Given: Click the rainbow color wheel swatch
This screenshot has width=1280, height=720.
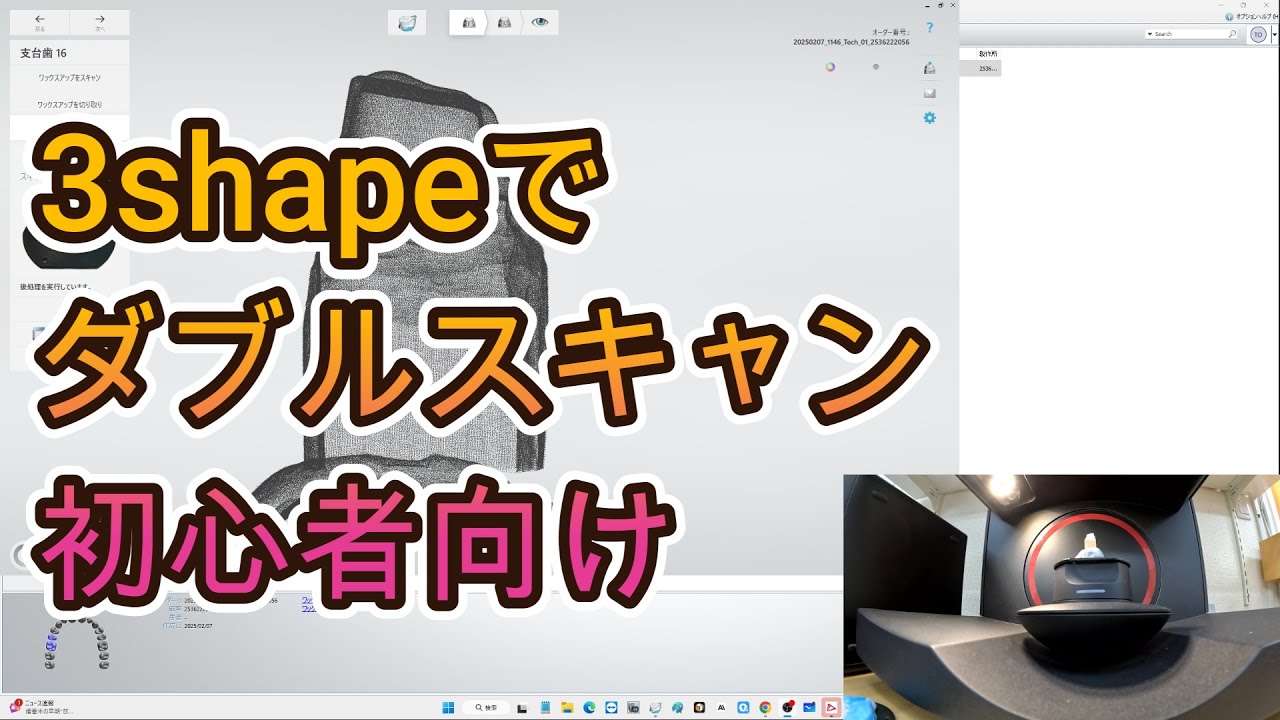Looking at the screenshot, I should (x=828, y=65).
